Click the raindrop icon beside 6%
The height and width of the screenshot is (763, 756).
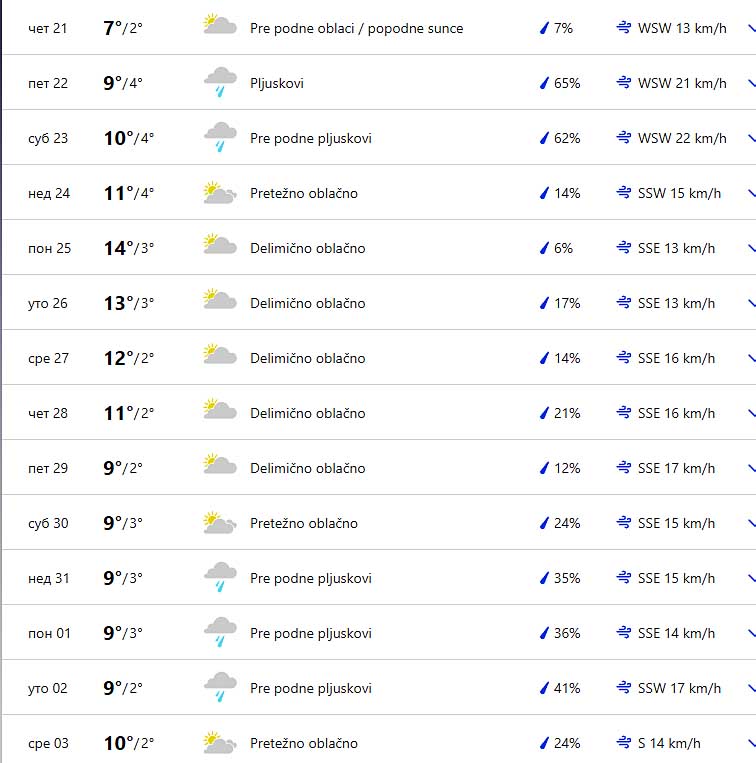point(545,248)
